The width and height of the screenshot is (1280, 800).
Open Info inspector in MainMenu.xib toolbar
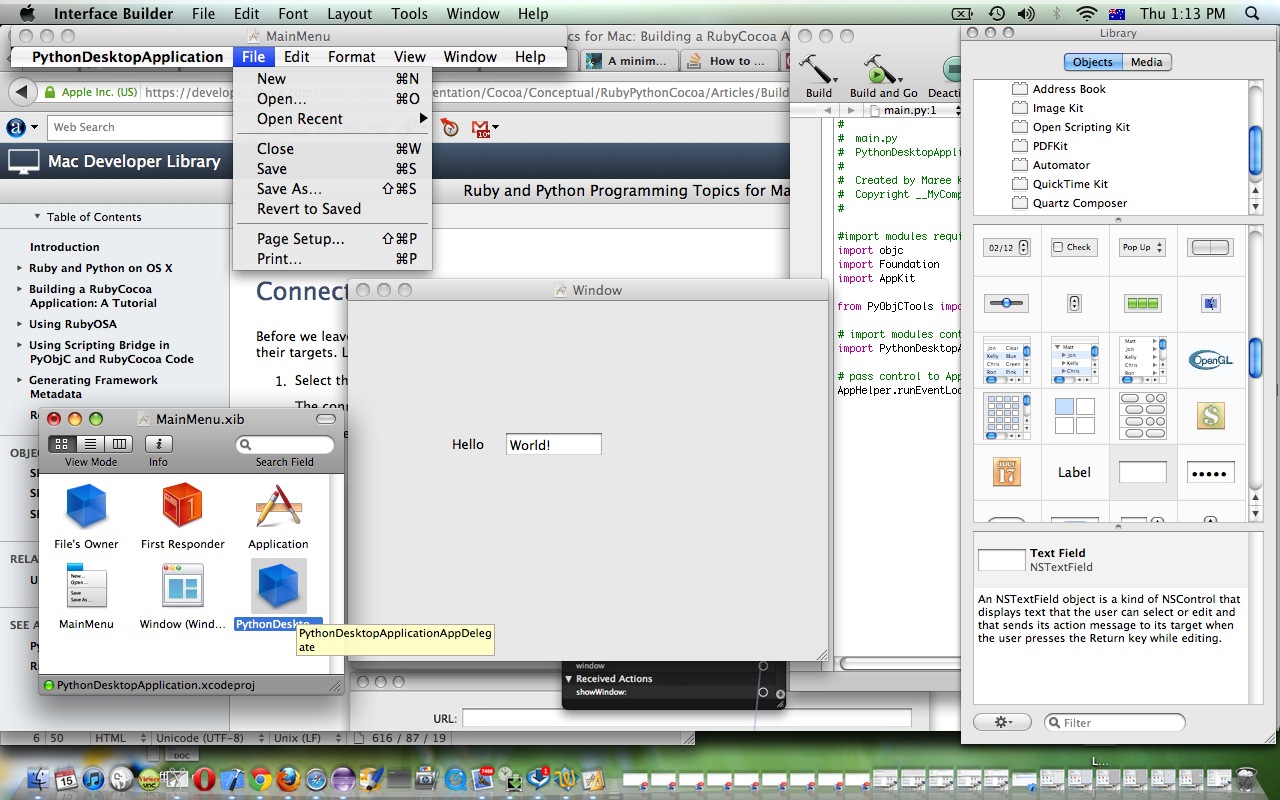point(159,444)
